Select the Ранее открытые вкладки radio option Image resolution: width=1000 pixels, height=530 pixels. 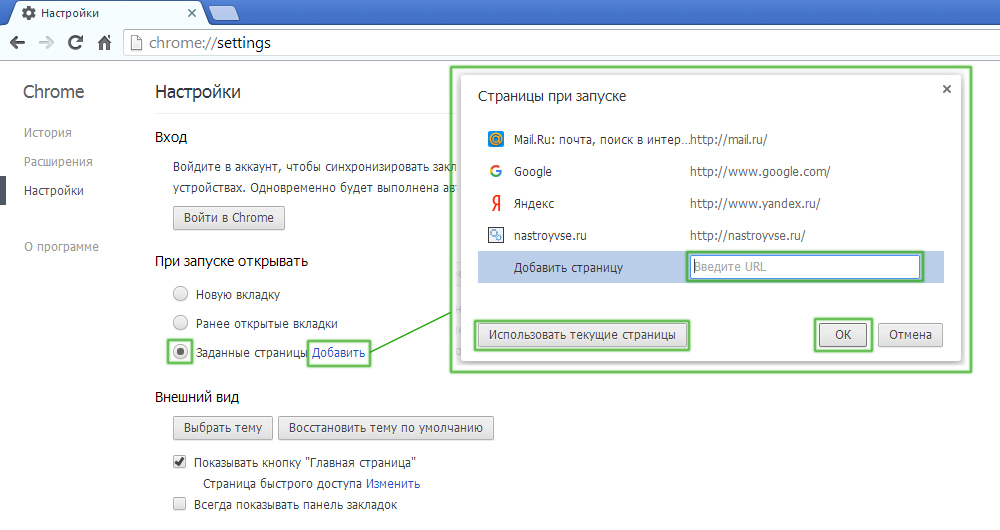point(180,323)
